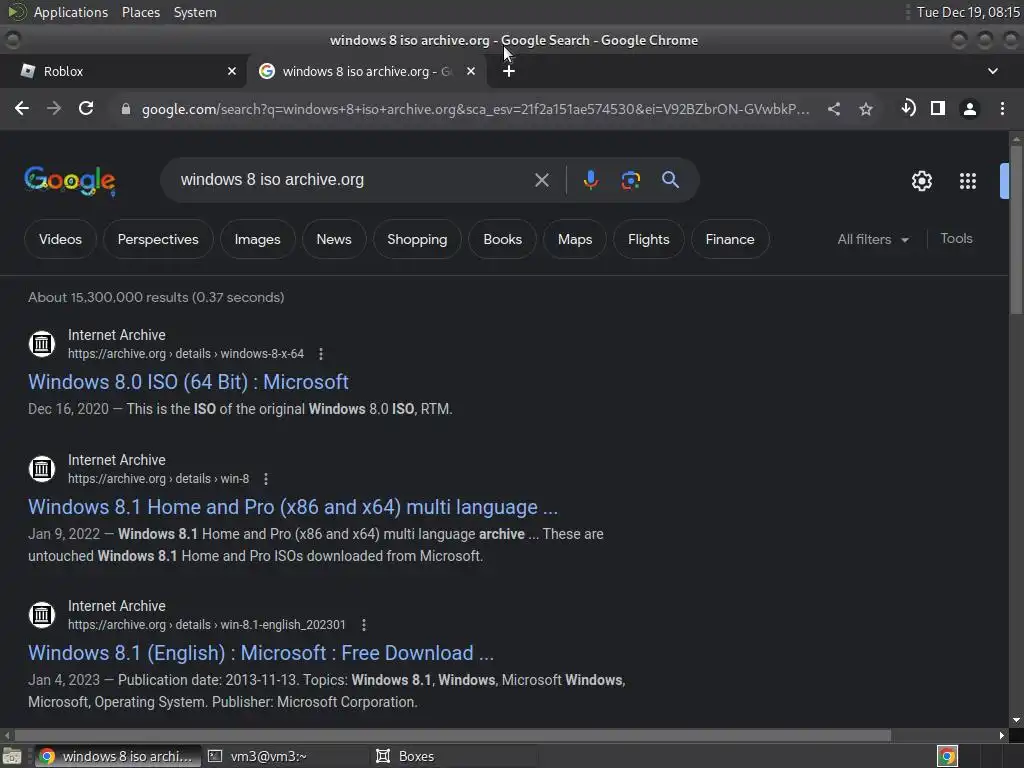Open Windows 8.1 (English) Microsoft link
1024x768 pixels.
point(261,653)
